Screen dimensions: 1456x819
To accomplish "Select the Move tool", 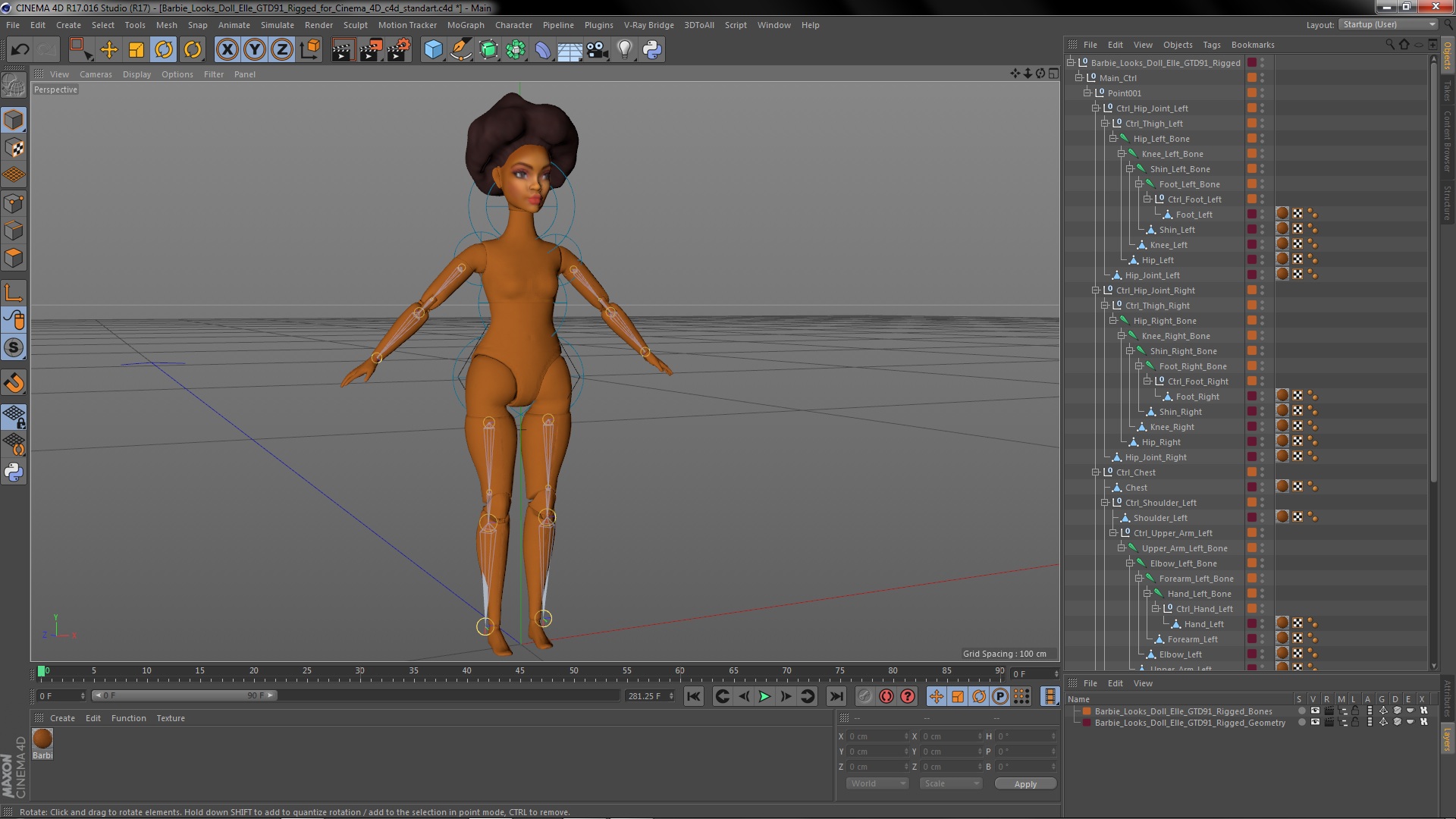I will point(109,50).
